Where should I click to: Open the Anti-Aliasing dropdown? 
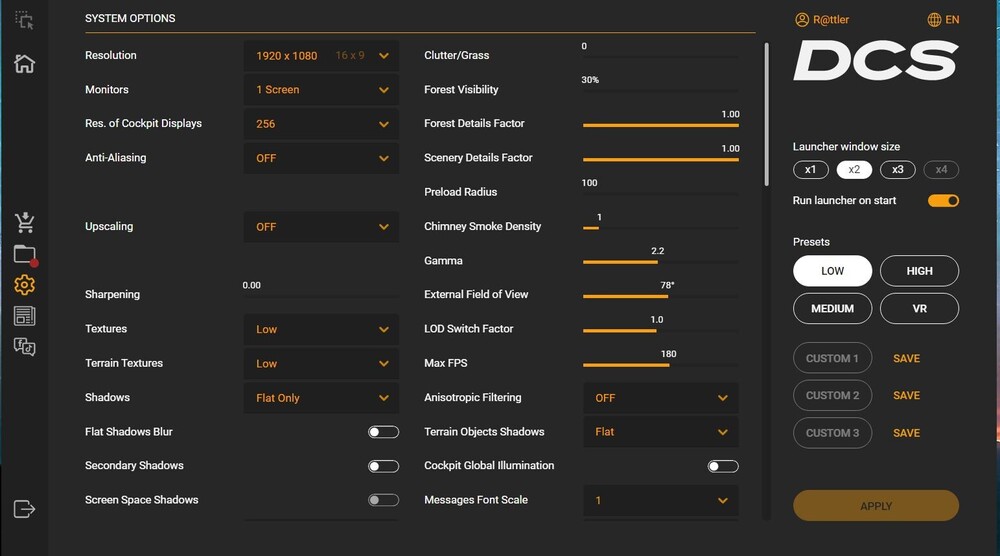(x=321, y=158)
